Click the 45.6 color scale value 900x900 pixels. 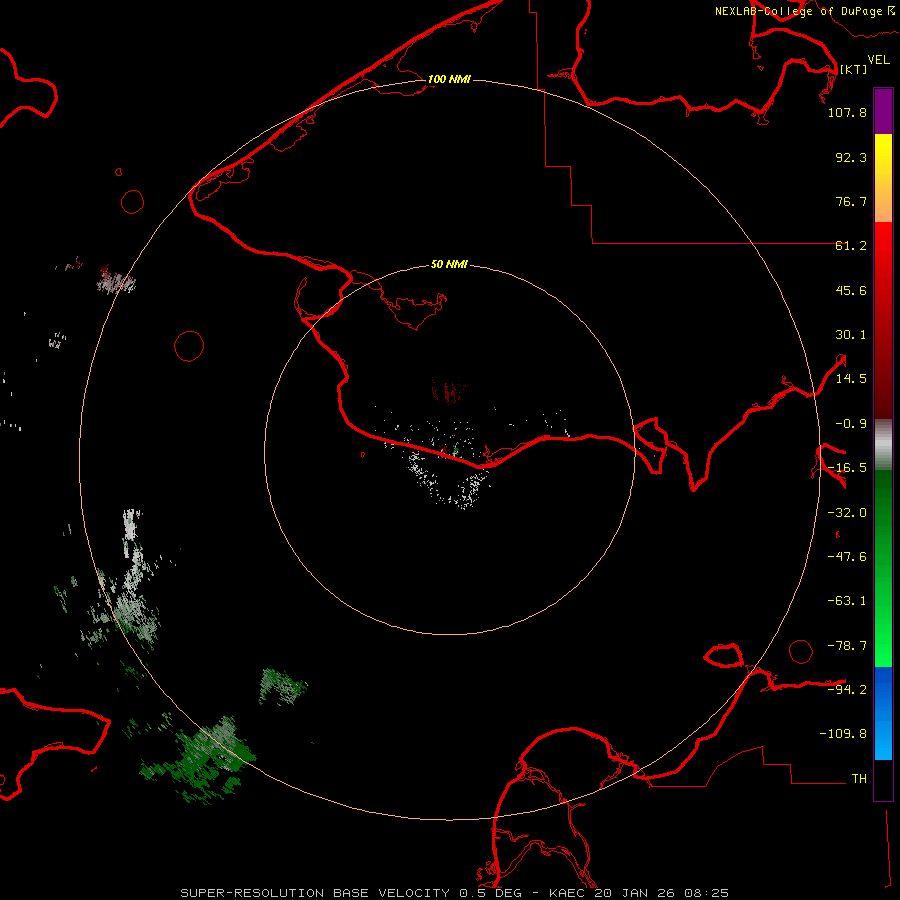click(851, 290)
